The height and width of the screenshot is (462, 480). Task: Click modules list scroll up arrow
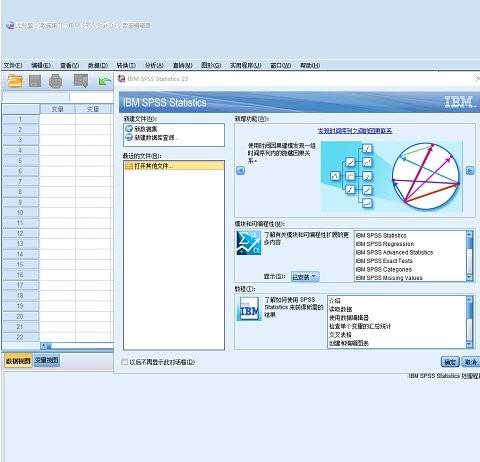[x=469, y=235]
